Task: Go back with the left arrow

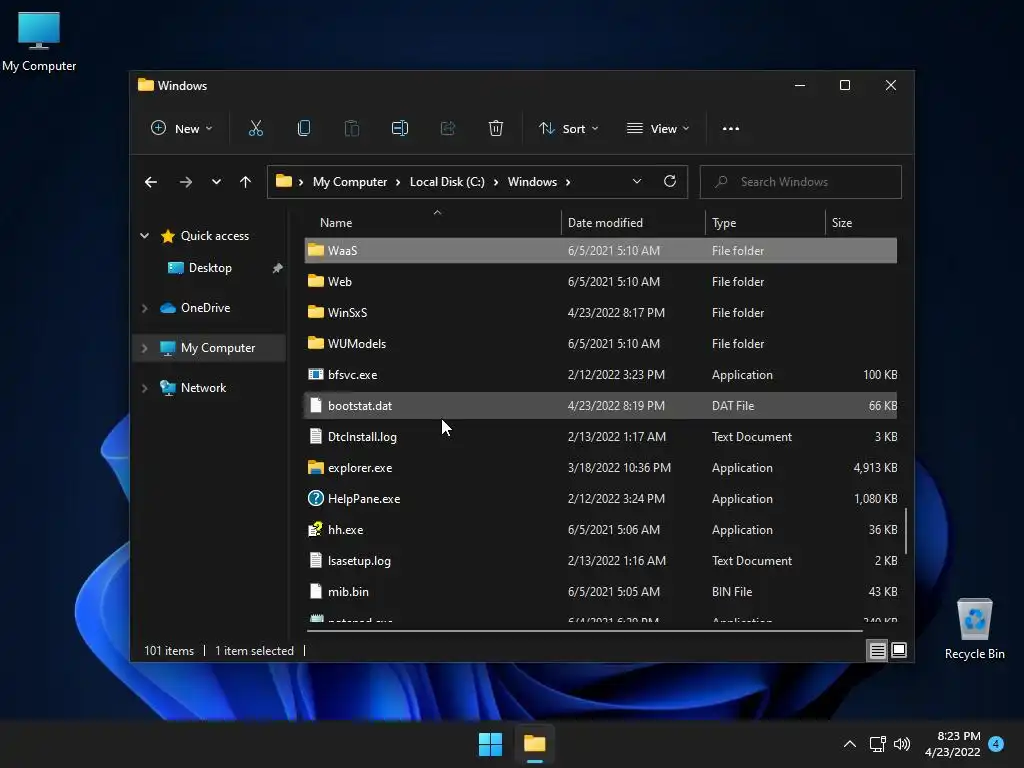Action: (x=151, y=182)
